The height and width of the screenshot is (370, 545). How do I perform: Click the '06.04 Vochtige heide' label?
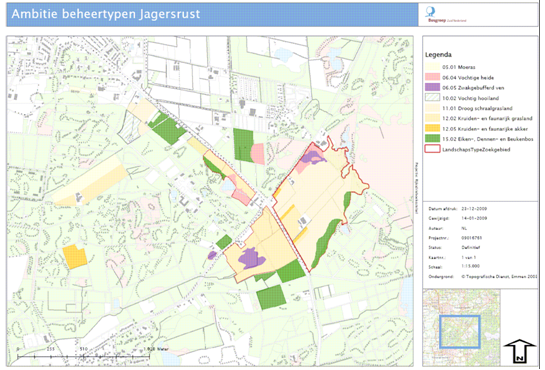pos(468,77)
